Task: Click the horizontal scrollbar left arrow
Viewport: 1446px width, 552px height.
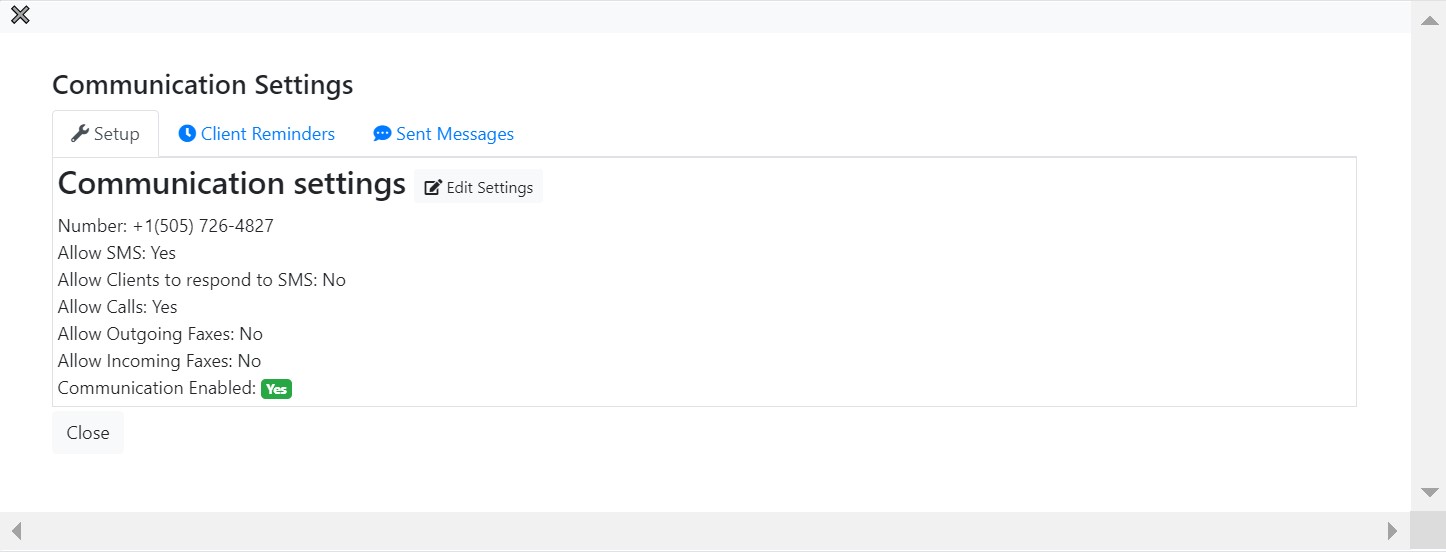Action: pos(16,530)
